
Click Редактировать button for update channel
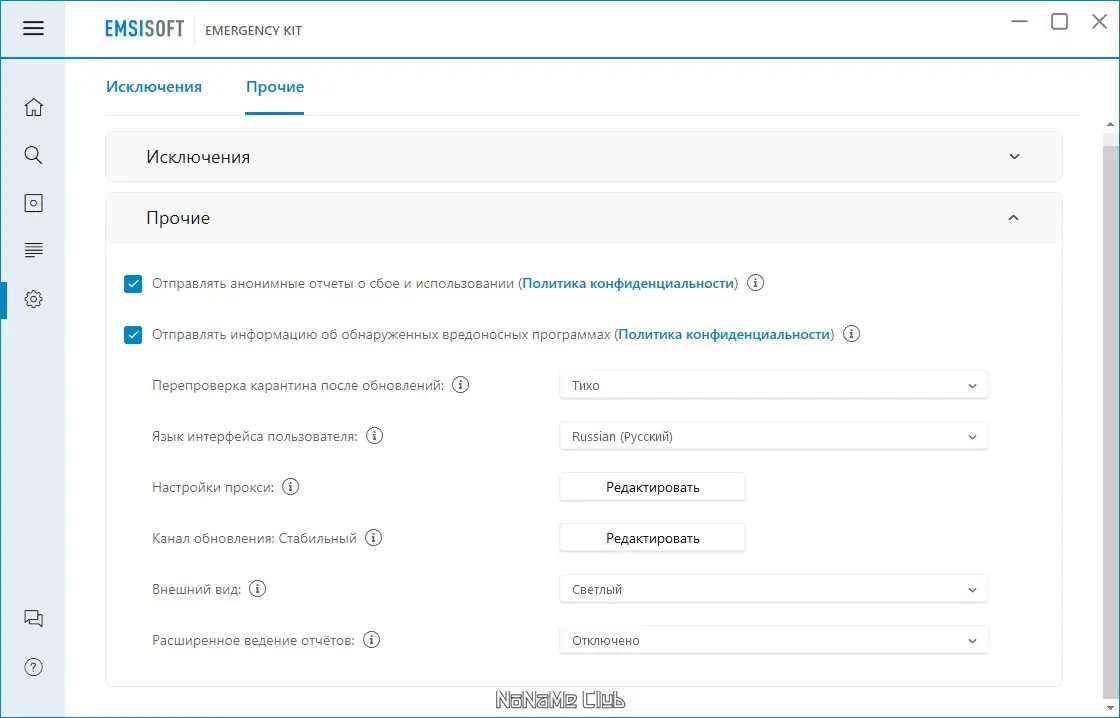coord(652,538)
